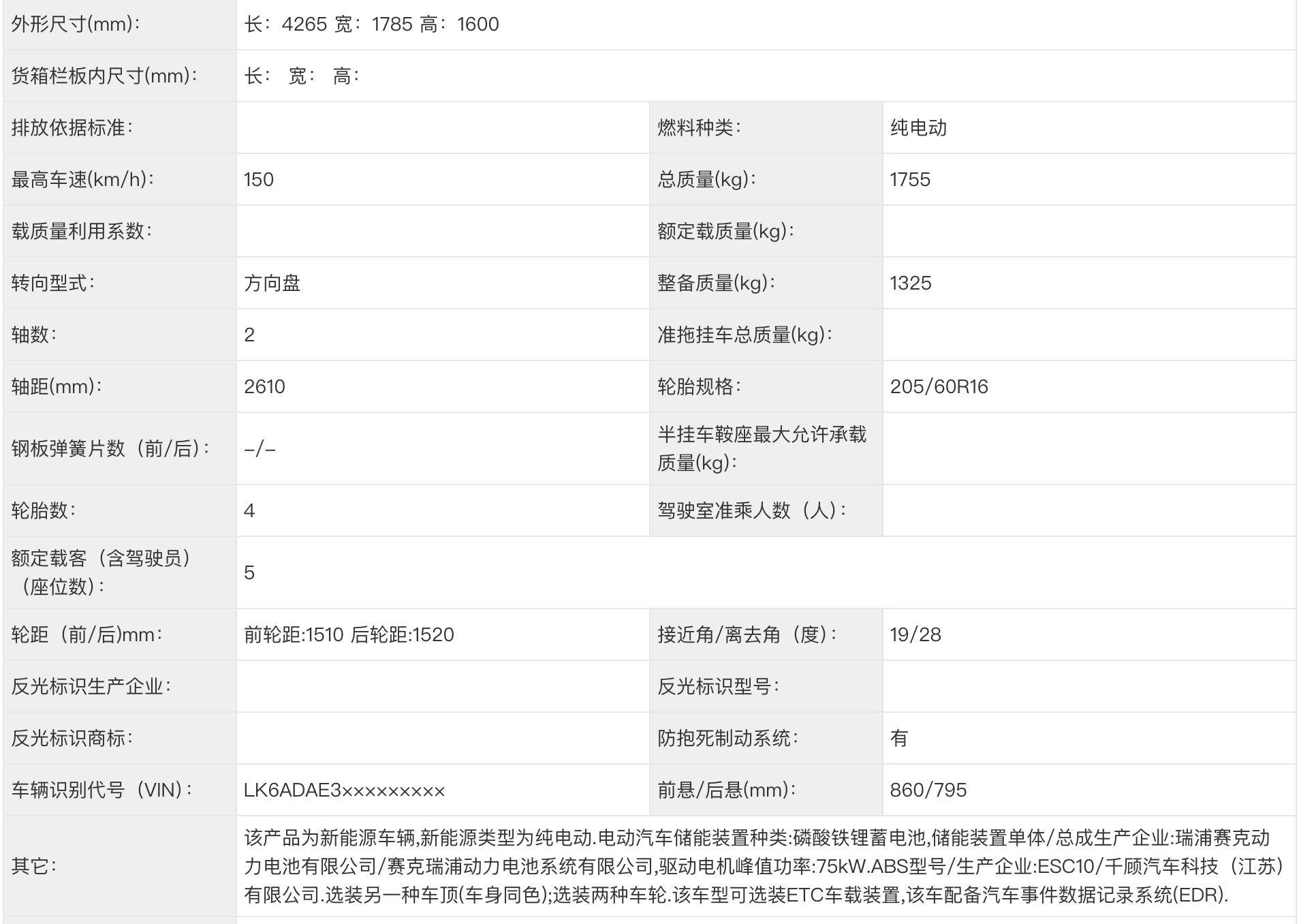This screenshot has width=1316, height=924.
Task: Select wheelbase value 2610
Action: click(264, 386)
